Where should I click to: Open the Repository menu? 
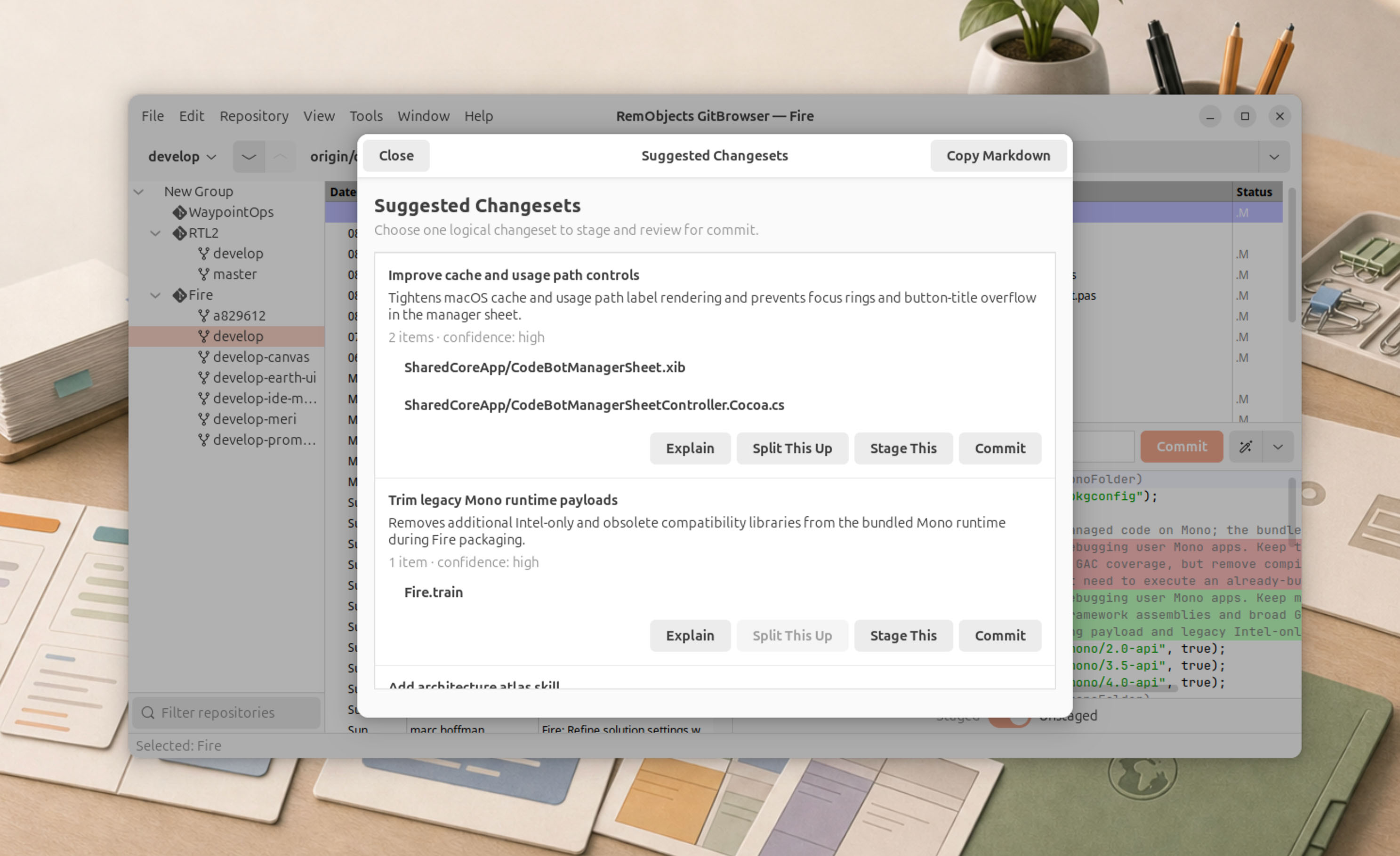(x=254, y=116)
